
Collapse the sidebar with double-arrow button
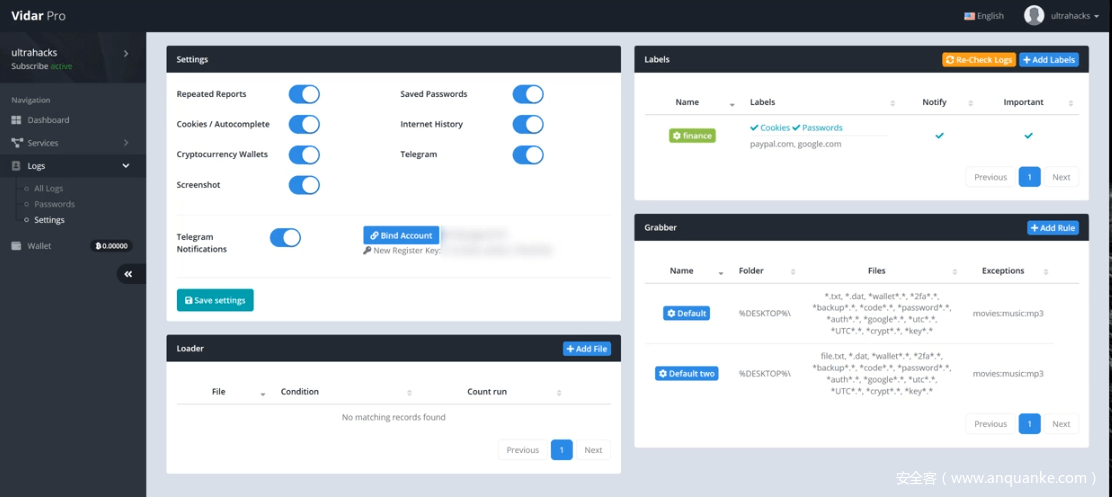pyautogui.click(x=128, y=274)
